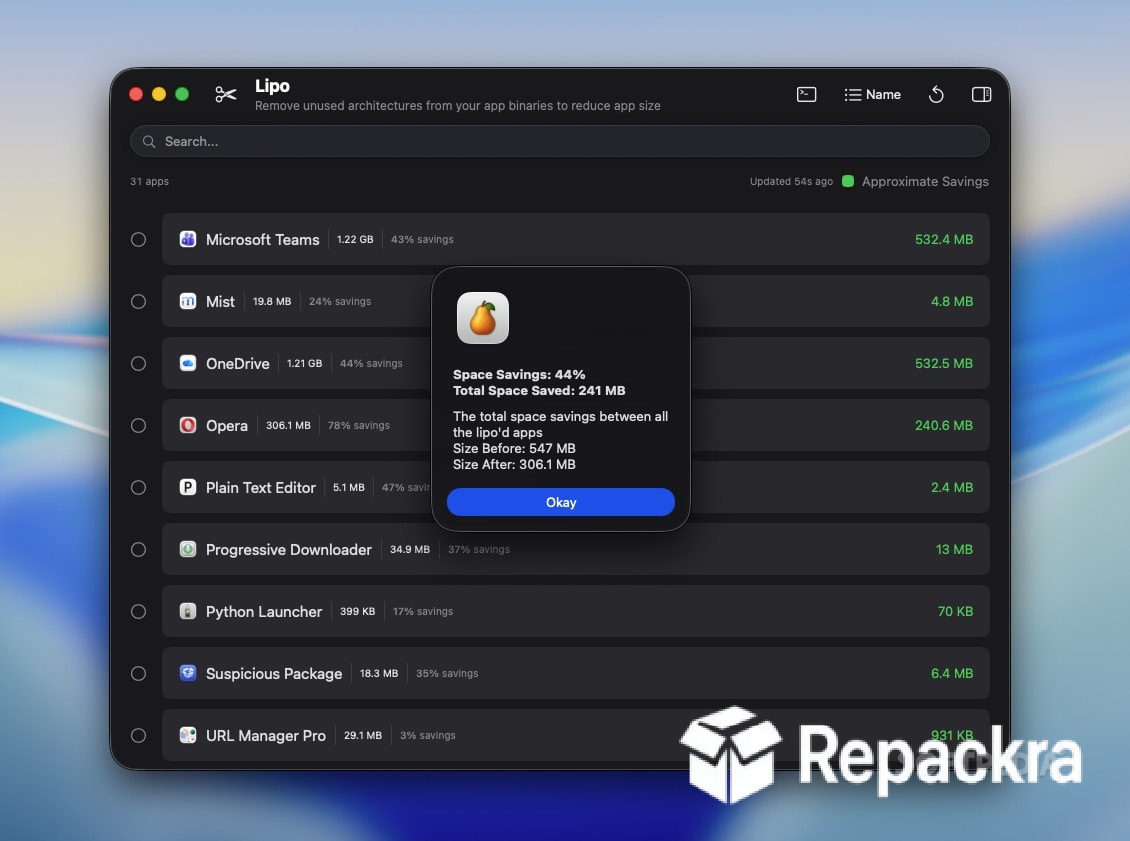Dismiss the dialog with Okay button
This screenshot has width=1130, height=841.
click(561, 502)
